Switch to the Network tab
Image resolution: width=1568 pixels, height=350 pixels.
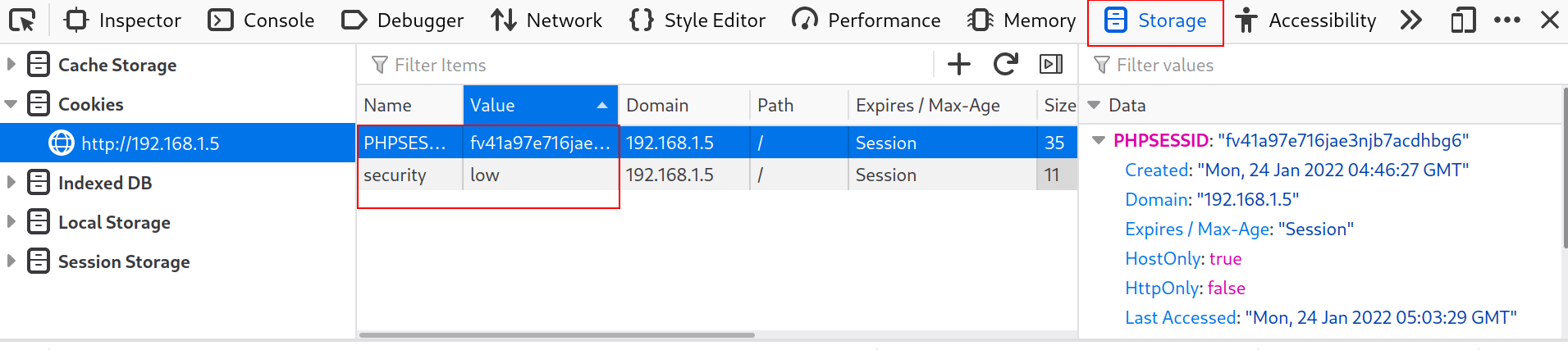546,20
